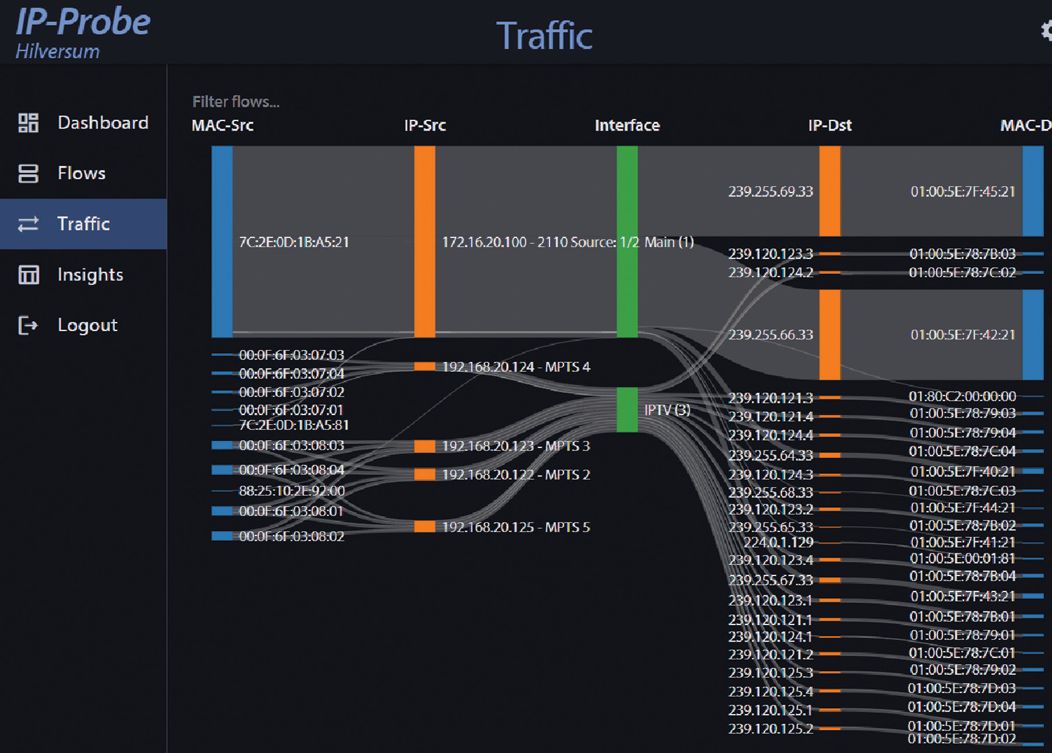This screenshot has width=1052, height=753.
Task: Click the orange 239.255.69.33 destination bar
Action: click(829, 191)
